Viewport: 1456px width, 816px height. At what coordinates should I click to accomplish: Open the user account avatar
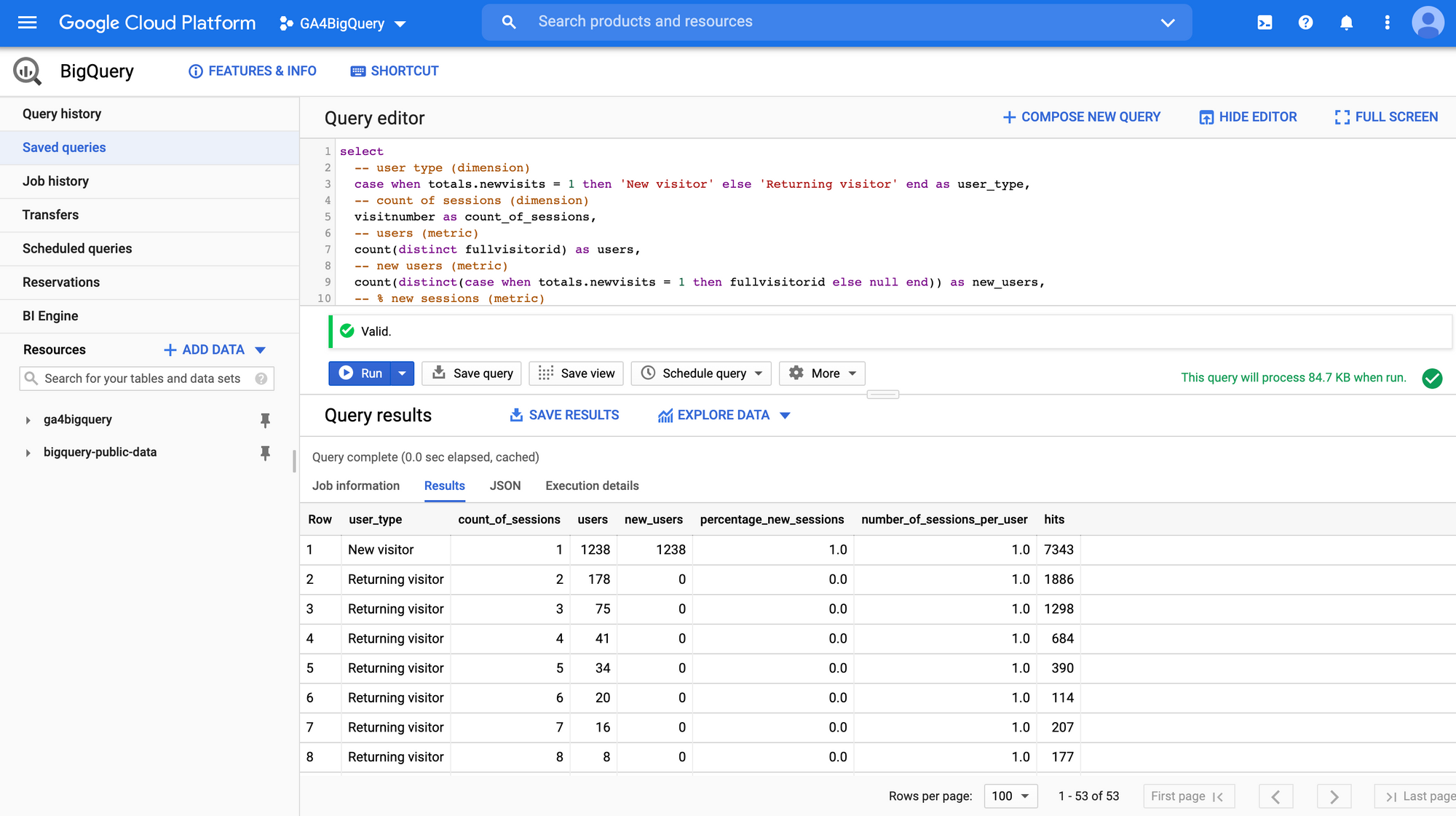pyautogui.click(x=1428, y=23)
